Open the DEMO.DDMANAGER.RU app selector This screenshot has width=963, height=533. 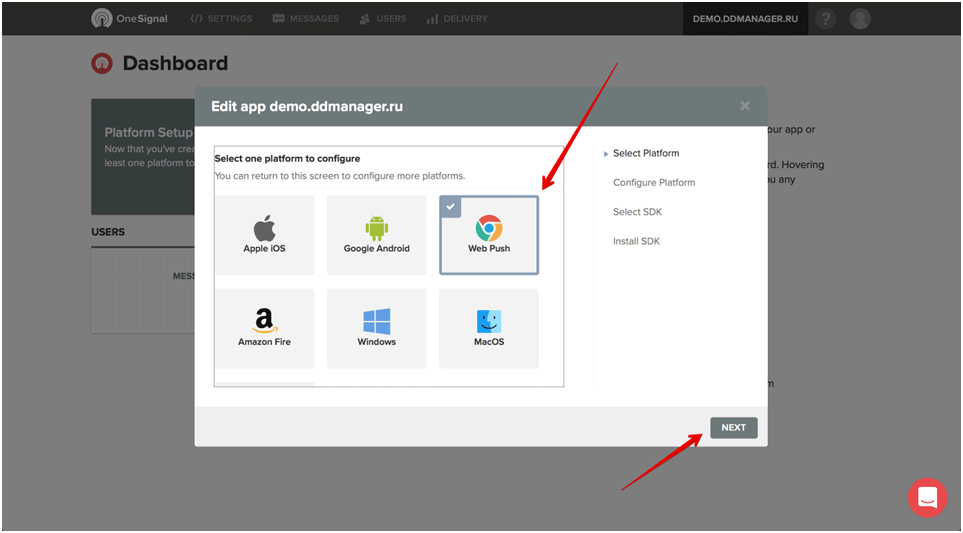(745, 19)
